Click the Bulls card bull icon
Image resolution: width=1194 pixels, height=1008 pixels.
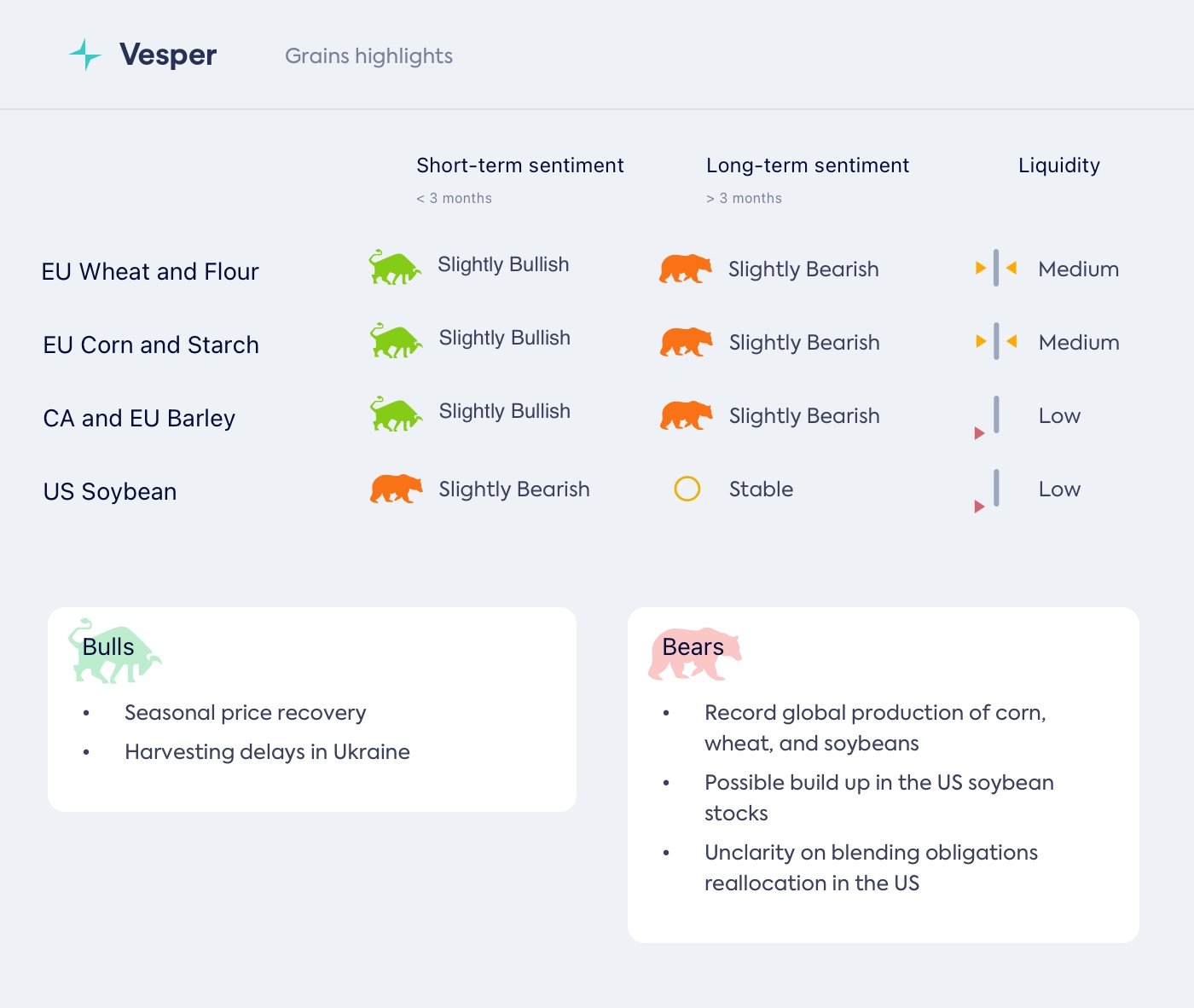click(x=114, y=652)
